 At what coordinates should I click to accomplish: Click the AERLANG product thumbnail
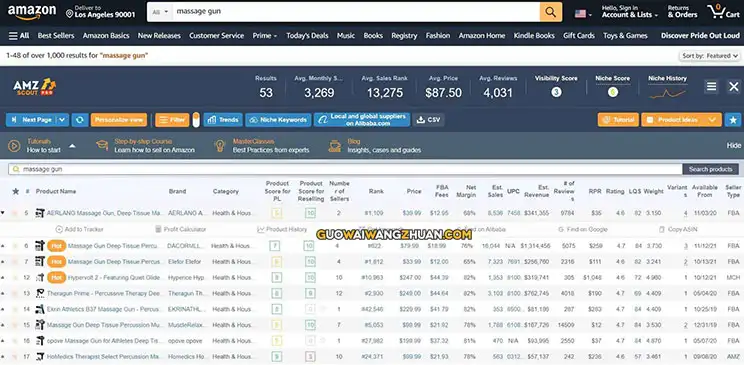40,214
